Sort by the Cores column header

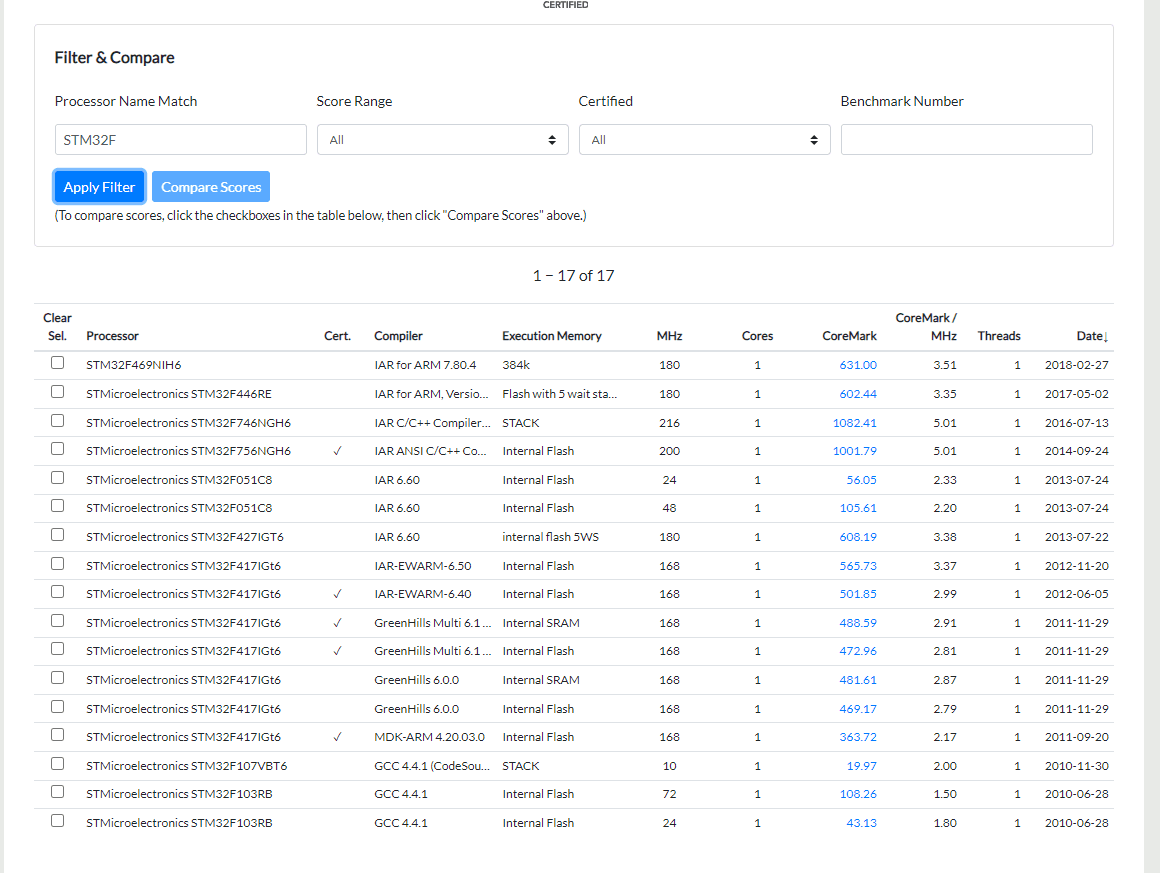757,335
